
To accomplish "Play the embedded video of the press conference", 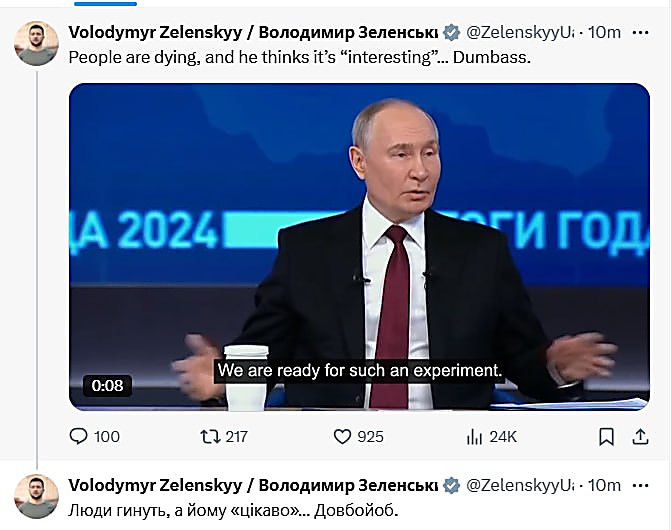I will point(359,245).
